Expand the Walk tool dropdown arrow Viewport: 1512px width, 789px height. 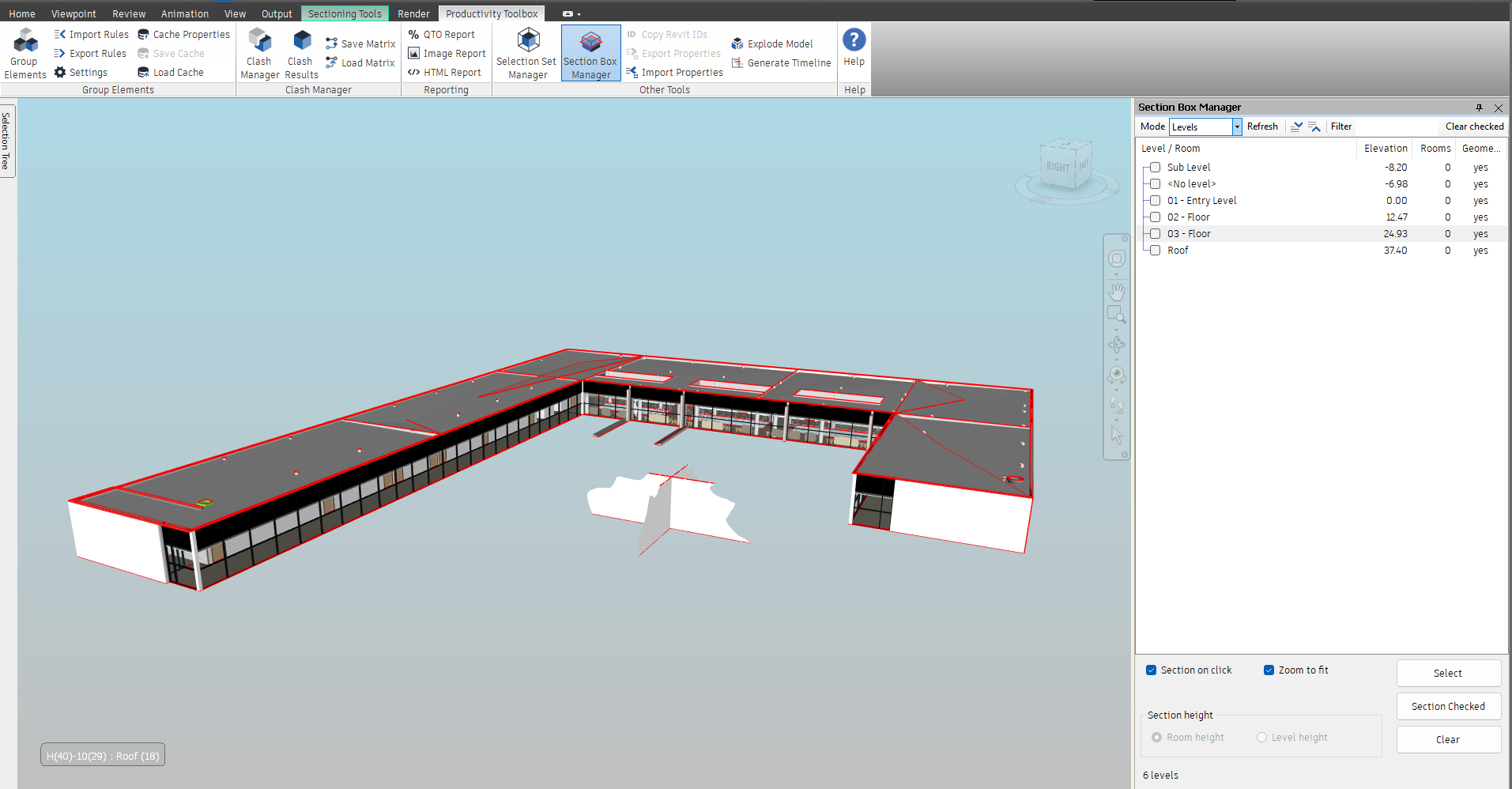click(1116, 419)
